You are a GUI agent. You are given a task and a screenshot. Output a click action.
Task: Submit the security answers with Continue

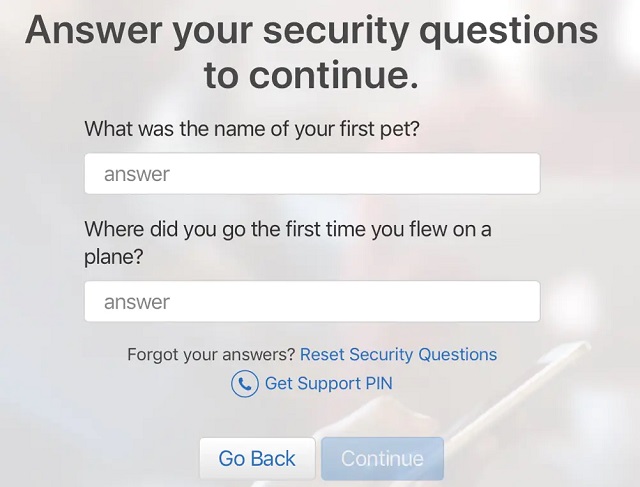tap(382, 458)
